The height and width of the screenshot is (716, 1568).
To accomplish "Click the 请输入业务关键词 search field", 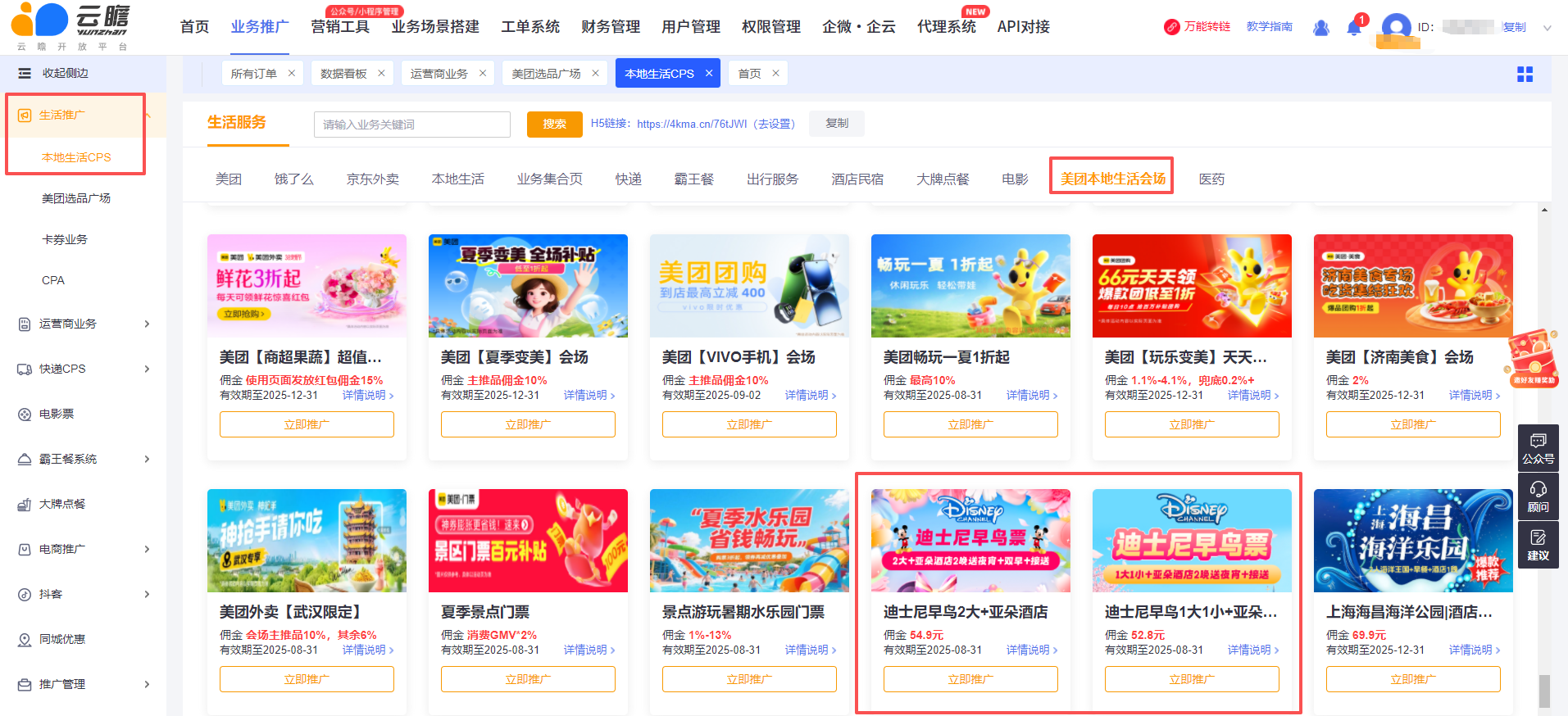I will pos(412,125).
